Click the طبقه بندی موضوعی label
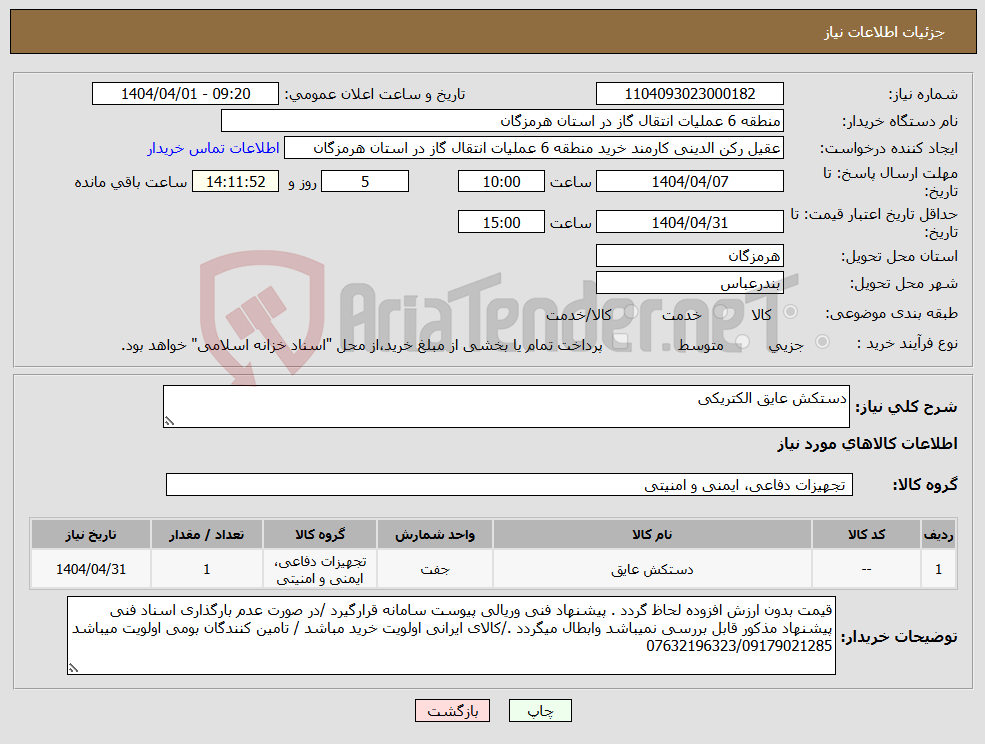Screen dimensions: 985x744 [x=891, y=313]
